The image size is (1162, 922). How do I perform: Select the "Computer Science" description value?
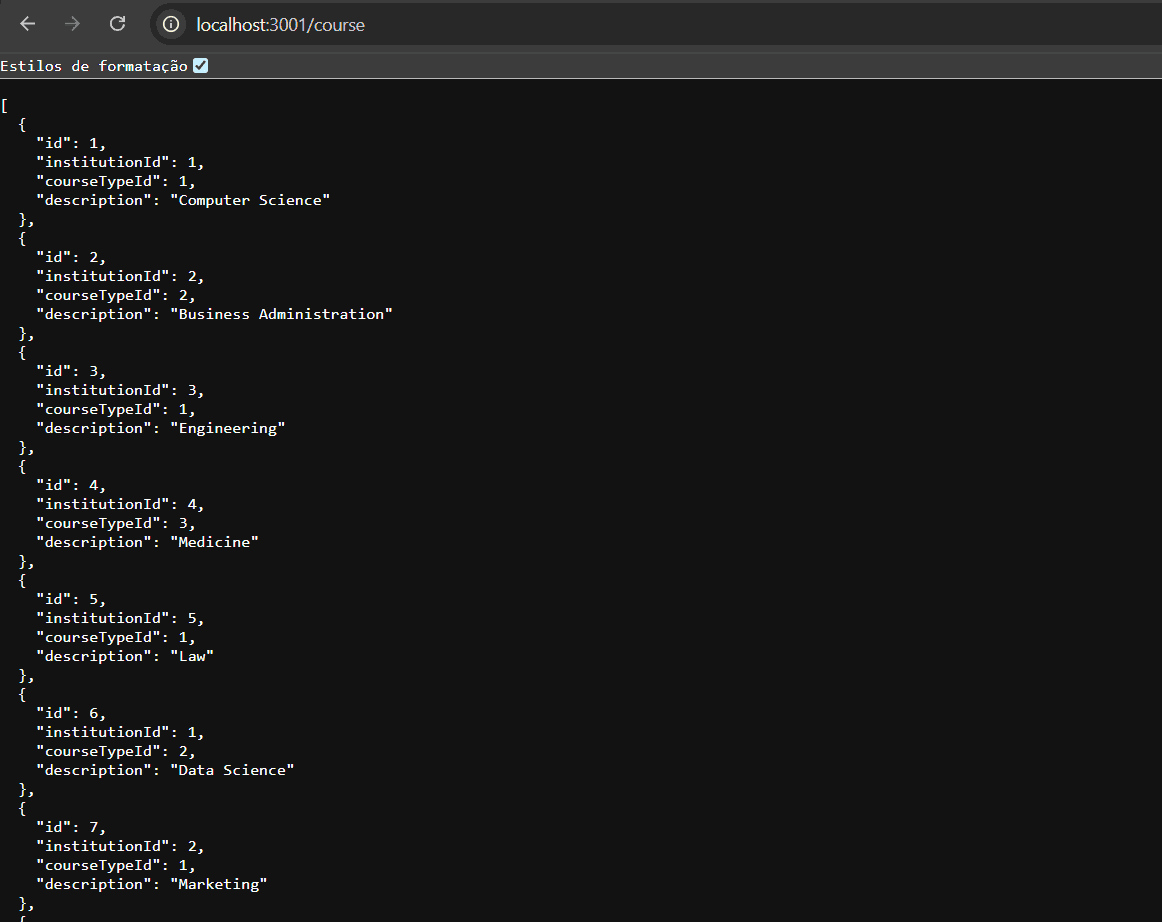tap(250, 200)
